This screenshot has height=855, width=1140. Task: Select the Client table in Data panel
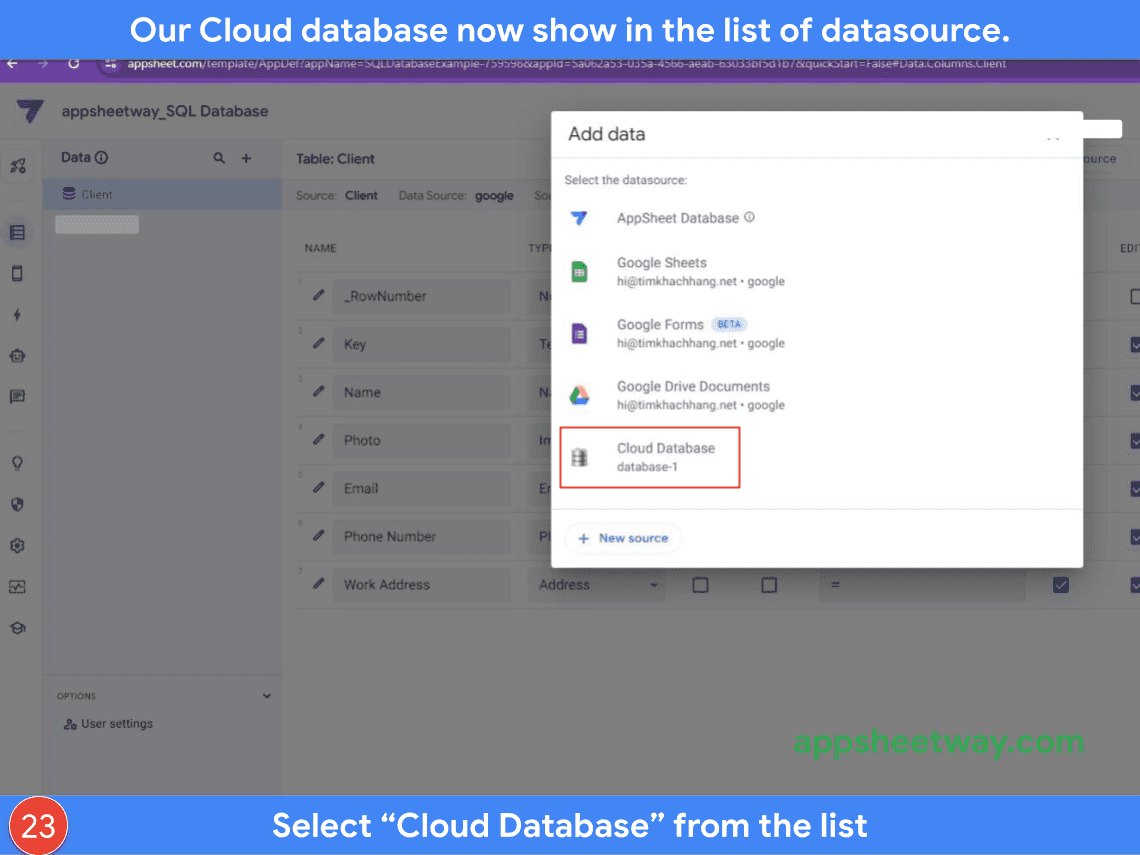[97, 194]
